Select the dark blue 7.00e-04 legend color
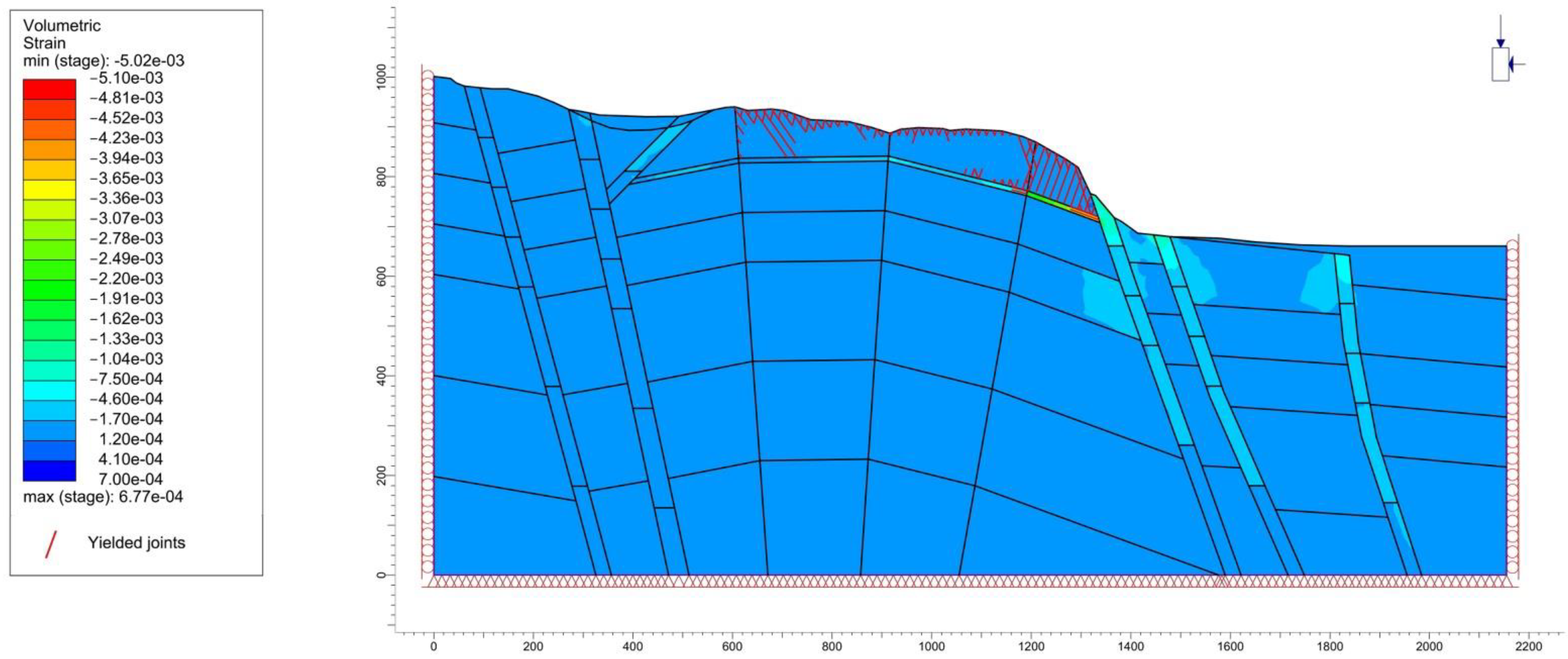Viewport: 1568px width, 659px height. (49, 470)
